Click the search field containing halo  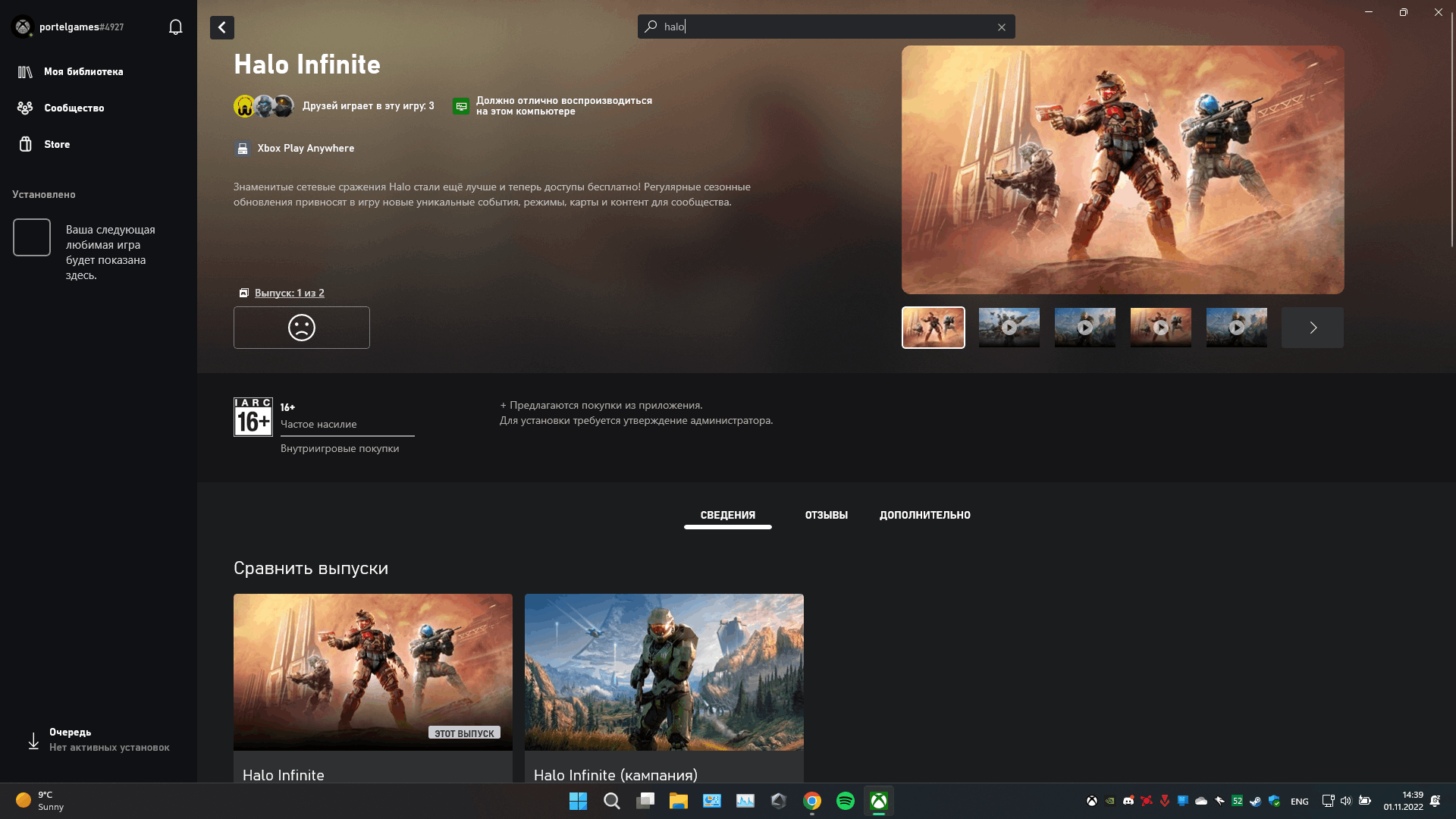(826, 27)
